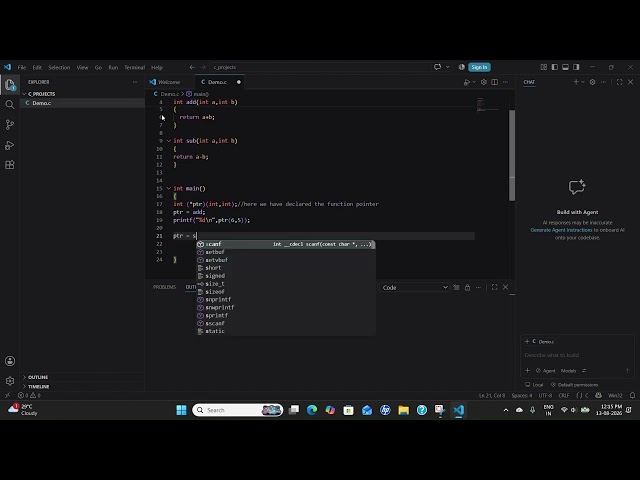This screenshot has width=640, height=480.
Task: Click the Default permissions option
Action: 574,384
